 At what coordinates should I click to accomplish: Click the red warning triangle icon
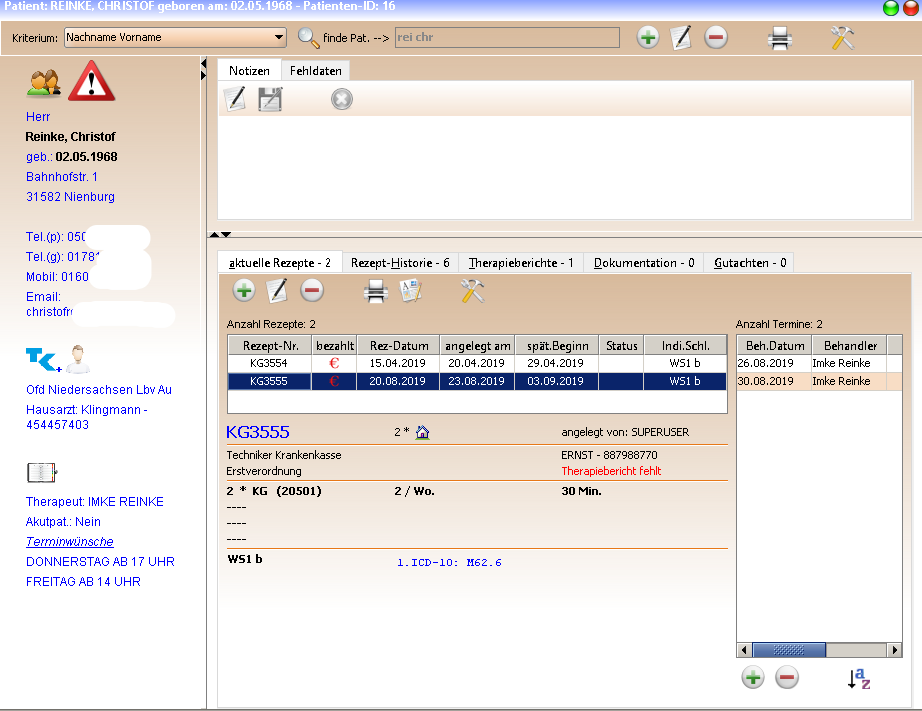(92, 81)
